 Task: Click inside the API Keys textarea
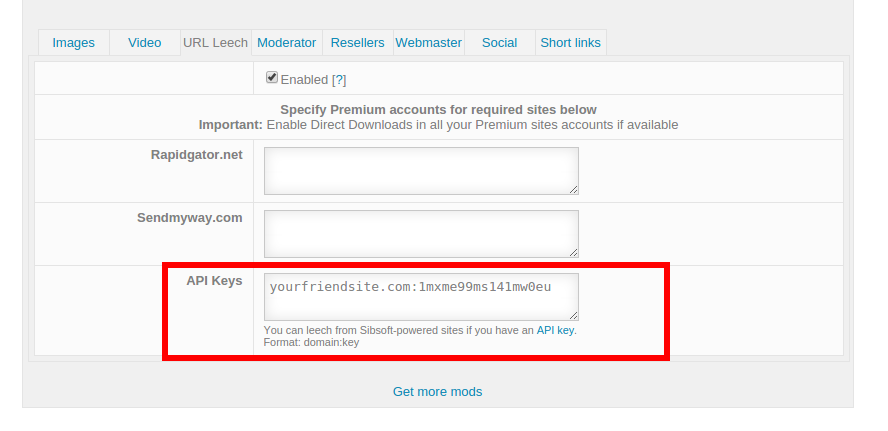tap(420, 297)
